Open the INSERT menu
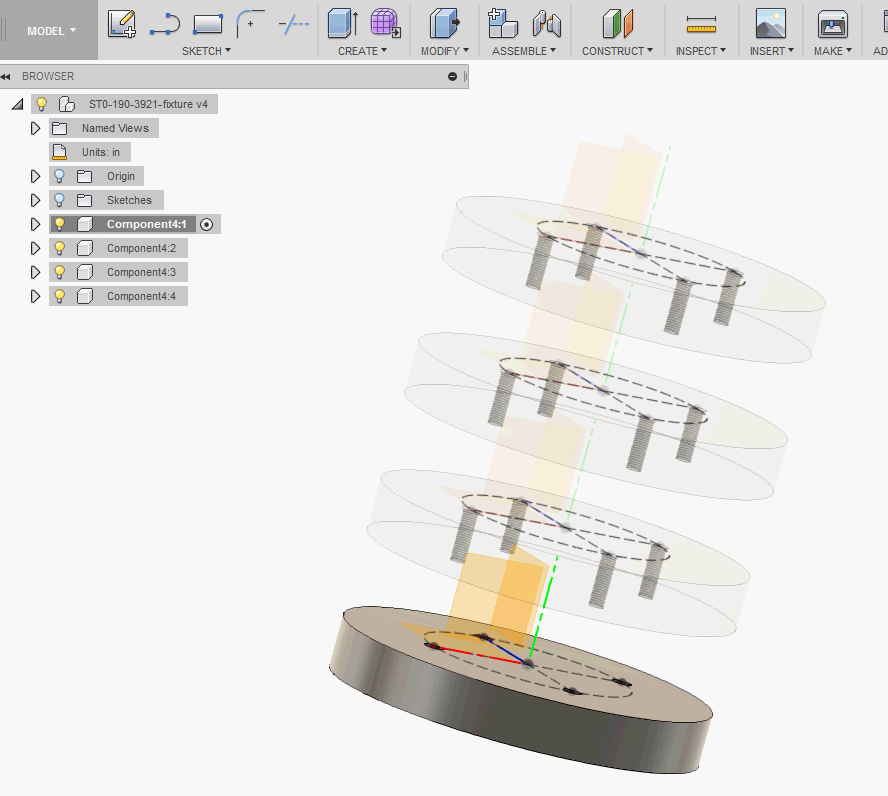The width and height of the screenshot is (888, 796). 771,51
